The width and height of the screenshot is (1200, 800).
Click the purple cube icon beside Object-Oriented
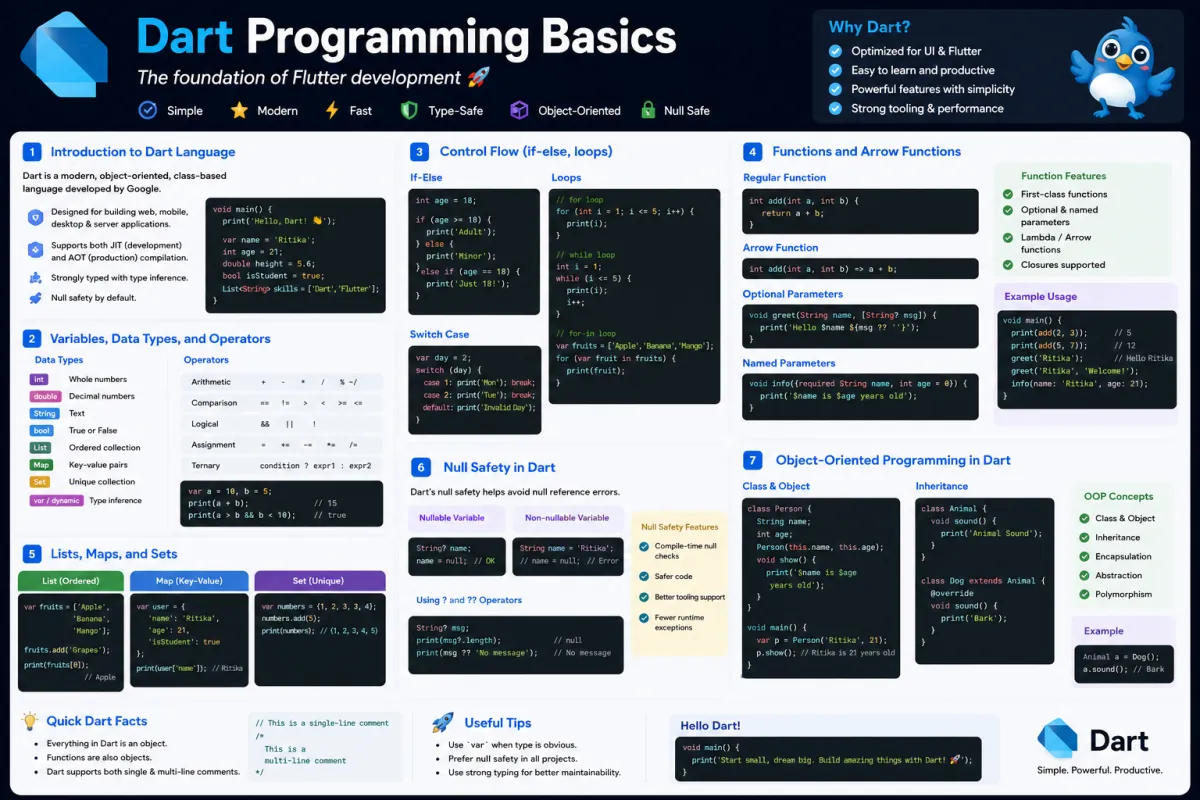click(519, 110)
